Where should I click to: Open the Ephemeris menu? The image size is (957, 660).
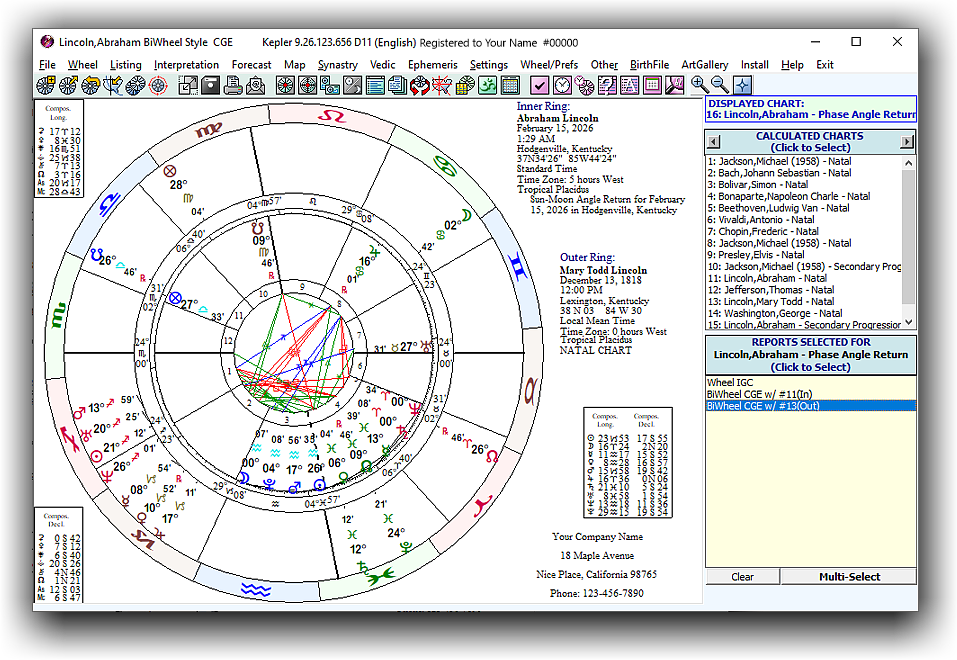[x=432, y=65]
